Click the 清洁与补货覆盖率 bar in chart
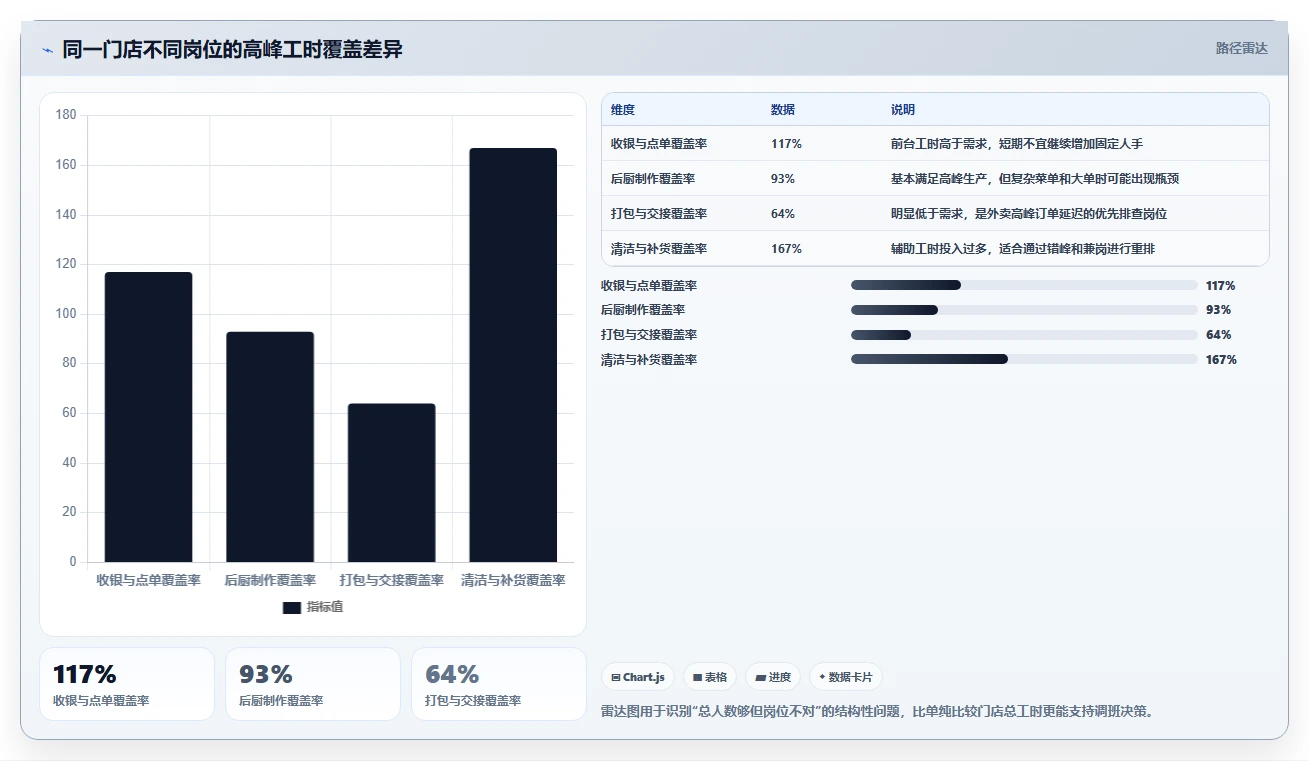 click(x=513, y=355)
